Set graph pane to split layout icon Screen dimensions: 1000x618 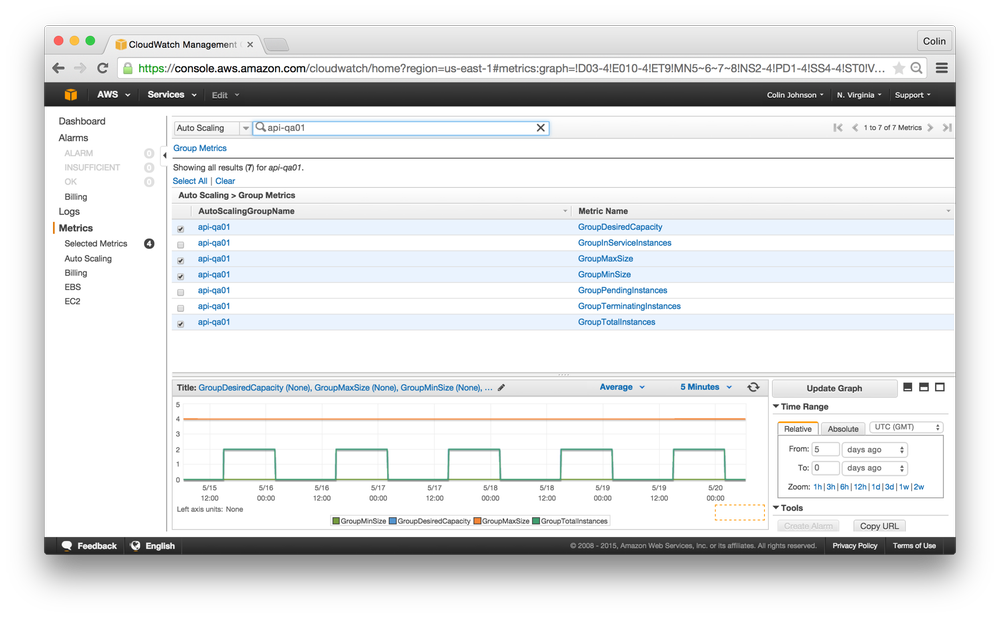923,387
